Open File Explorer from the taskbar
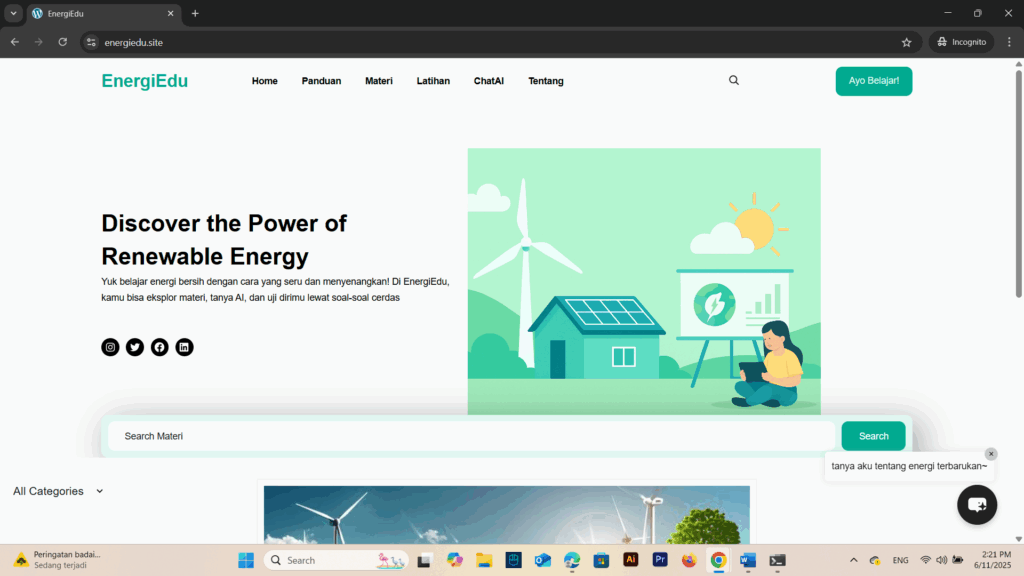This screenshot has width=1024, height=576. [484, 560]
